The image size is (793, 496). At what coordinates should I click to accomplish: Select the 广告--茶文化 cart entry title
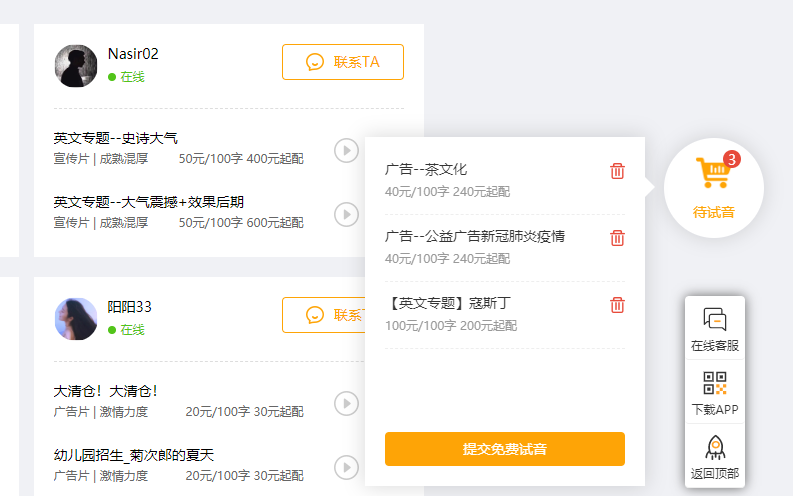point(426,169)
